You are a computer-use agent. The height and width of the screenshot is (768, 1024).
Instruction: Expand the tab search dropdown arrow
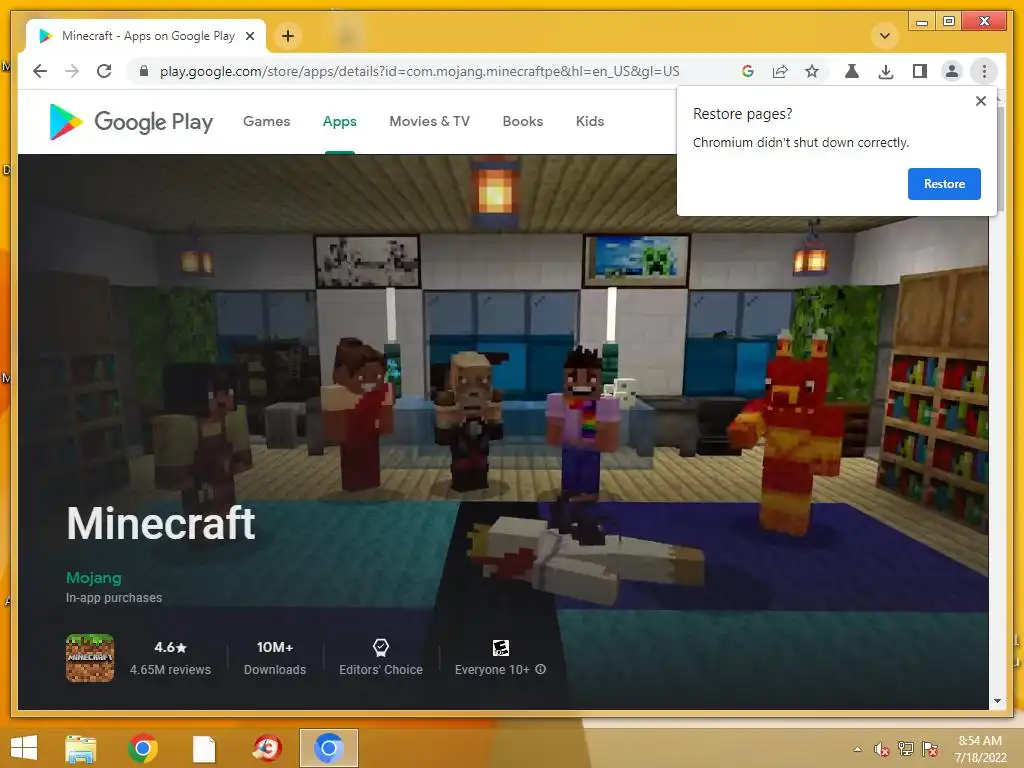[885, 36]
